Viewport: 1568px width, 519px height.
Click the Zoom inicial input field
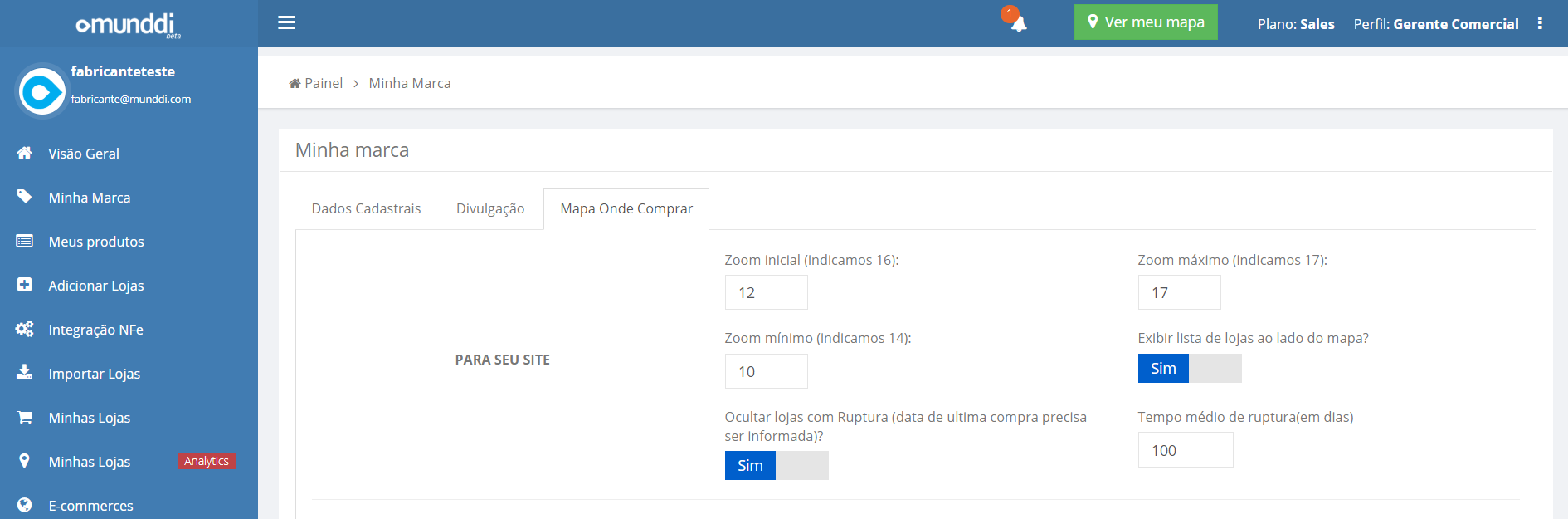766,293
